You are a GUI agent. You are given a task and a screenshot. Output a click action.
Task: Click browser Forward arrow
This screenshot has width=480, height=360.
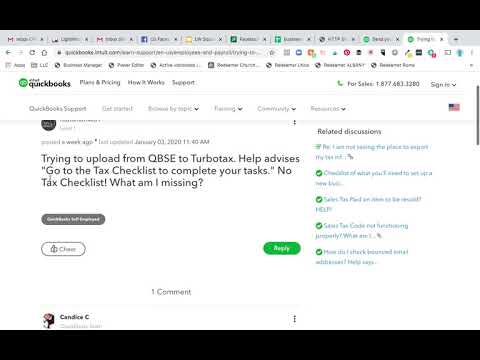click(x=20, y=53)
